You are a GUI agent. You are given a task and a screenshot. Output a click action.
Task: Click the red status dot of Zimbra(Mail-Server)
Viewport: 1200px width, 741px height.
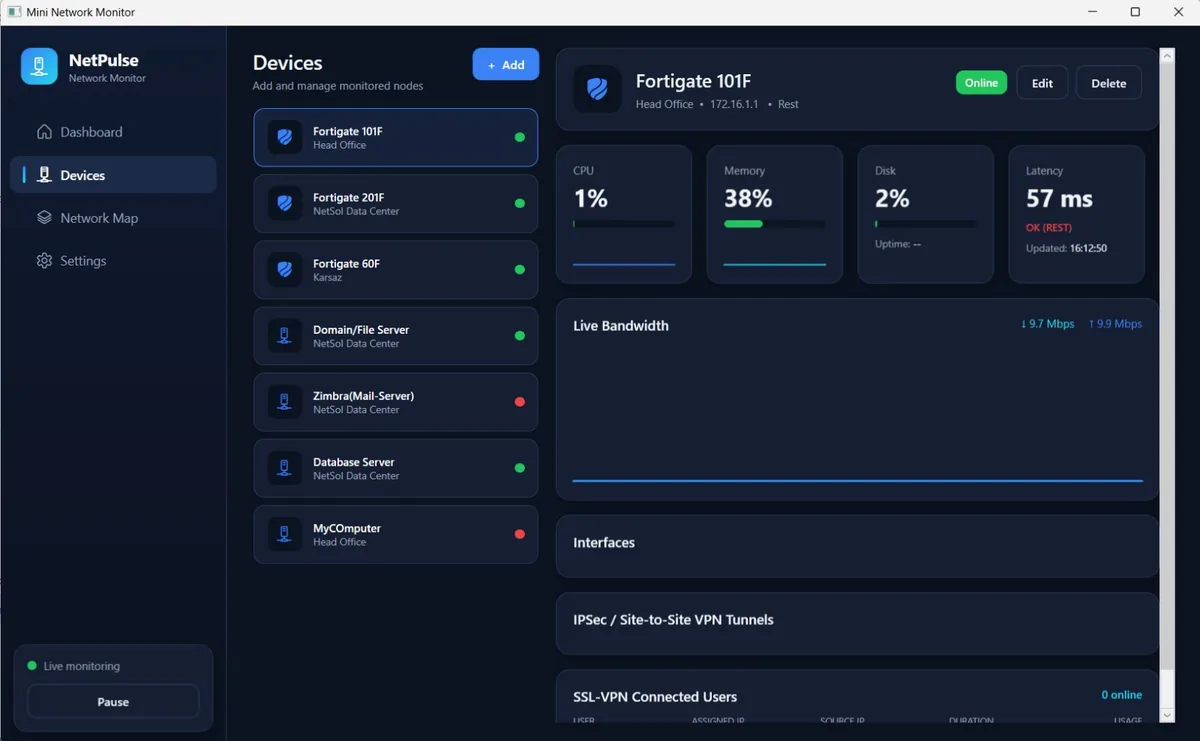pos(519,402)
